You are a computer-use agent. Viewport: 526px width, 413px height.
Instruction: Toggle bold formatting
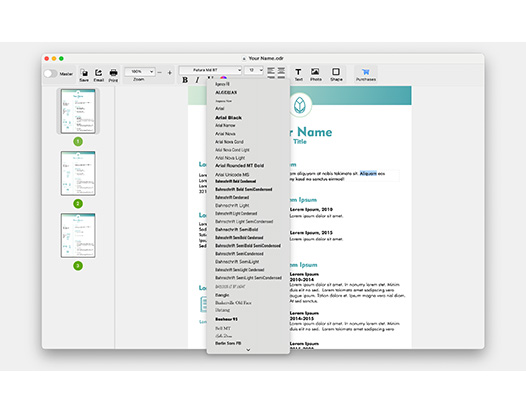click(x=185, y=80)
